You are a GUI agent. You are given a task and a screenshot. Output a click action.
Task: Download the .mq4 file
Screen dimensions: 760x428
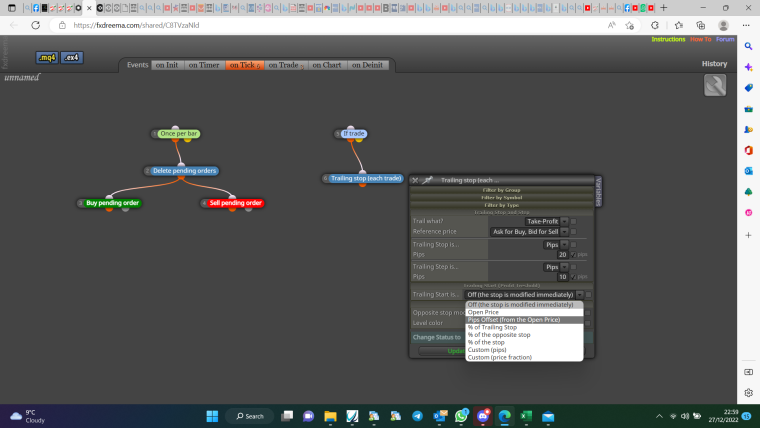47,58
